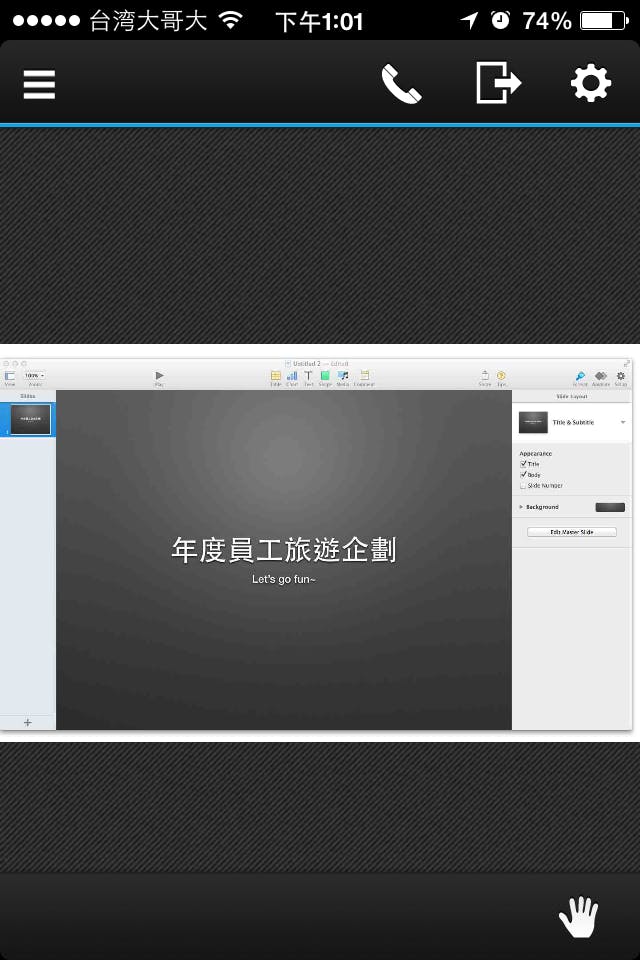Click the Table icon in Keynote toolbar
The image size is (640, 960).
point(276,377)
